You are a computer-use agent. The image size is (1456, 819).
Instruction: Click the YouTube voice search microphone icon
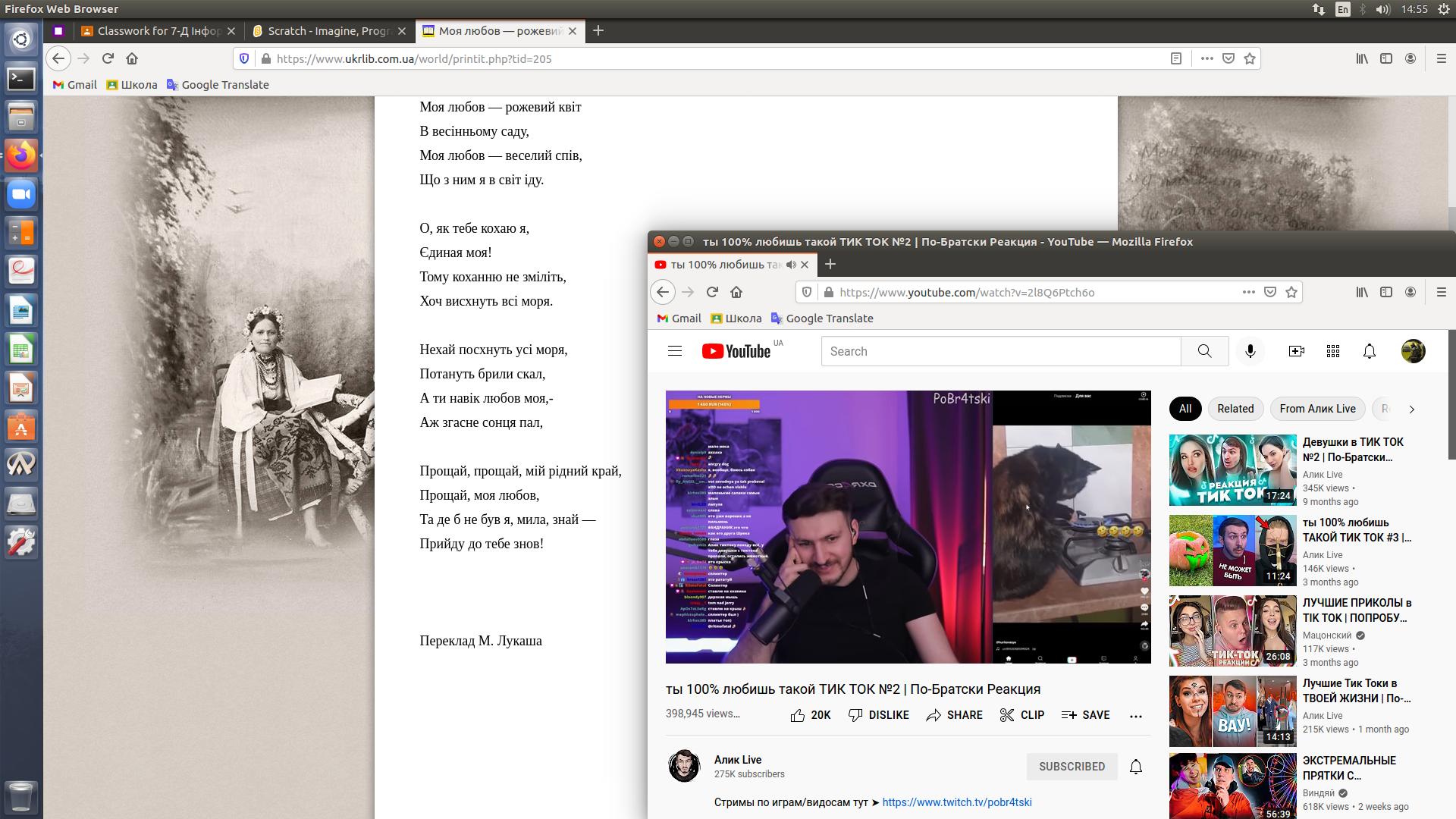tap(1250, 351)
